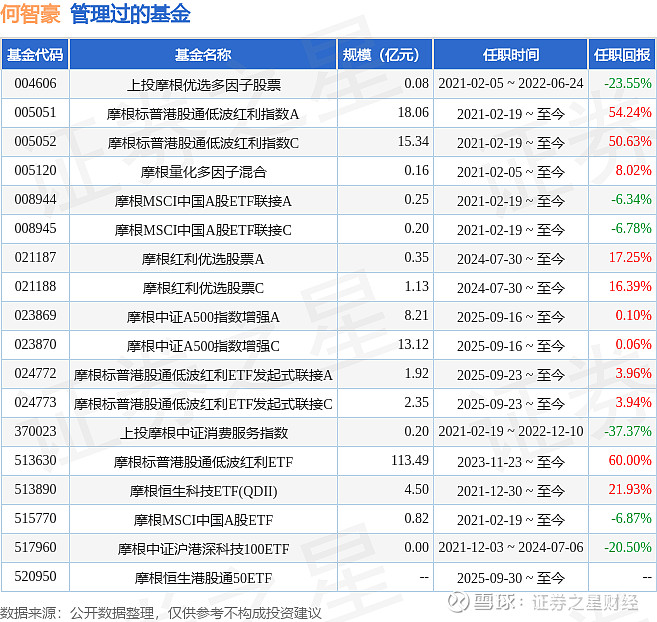
Task: Click 摩根标普港股通低波红利ETF fund name
Action: (203, 461)
